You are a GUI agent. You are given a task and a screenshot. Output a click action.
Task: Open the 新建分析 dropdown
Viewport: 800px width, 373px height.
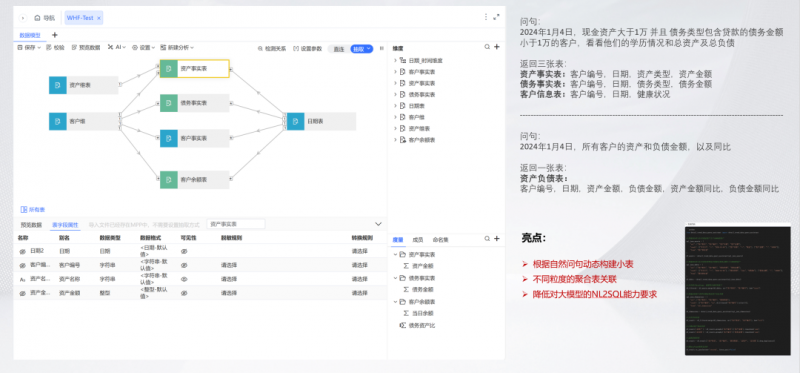point(177,47)
